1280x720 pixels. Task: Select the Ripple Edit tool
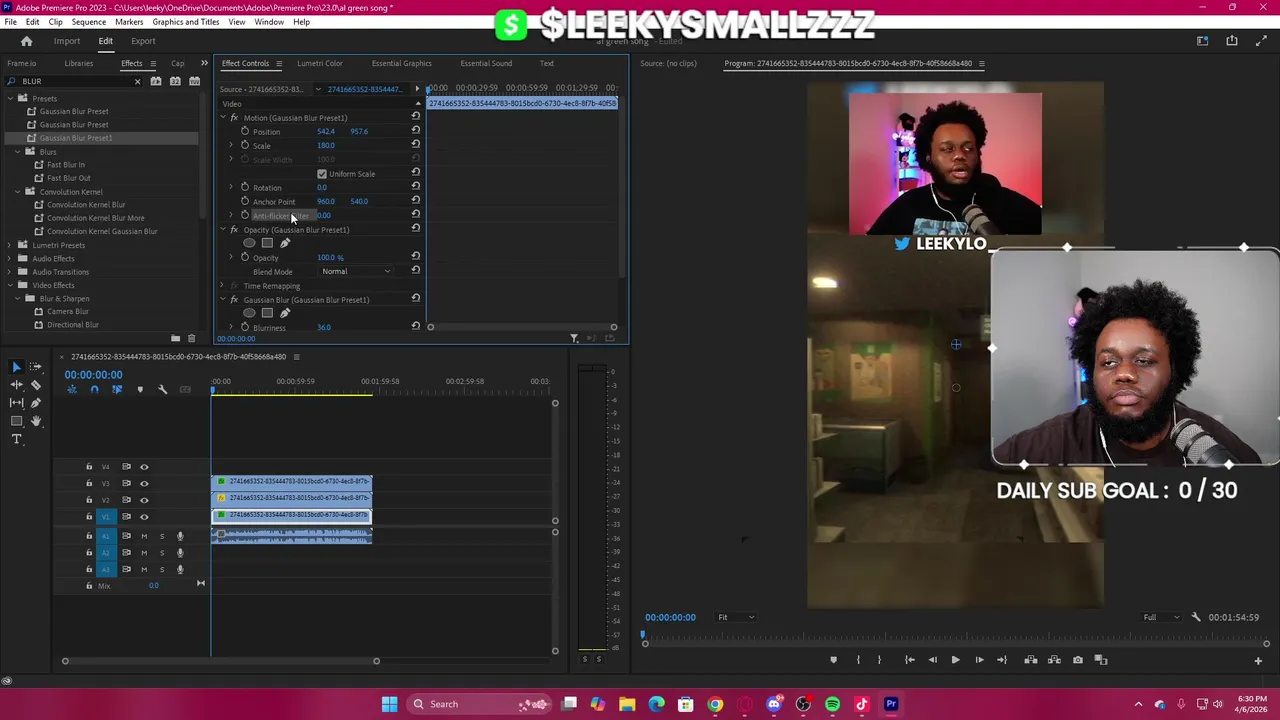17,385
